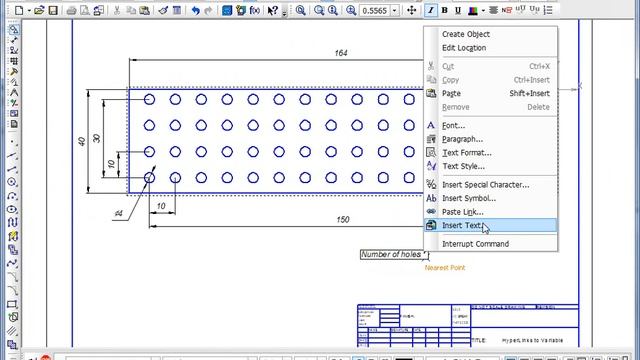Activate the What's This help pointer
Screen dimensions: 640x360
272,11
